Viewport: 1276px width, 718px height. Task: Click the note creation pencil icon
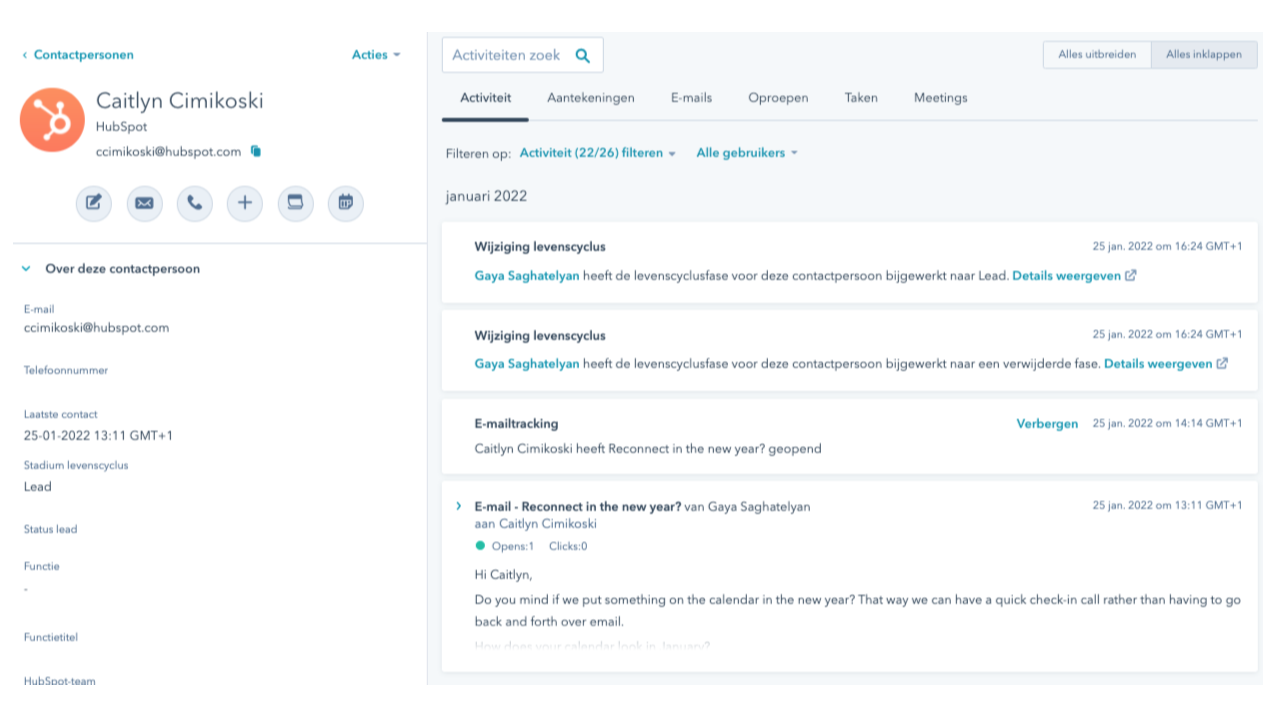click(94, 203)
